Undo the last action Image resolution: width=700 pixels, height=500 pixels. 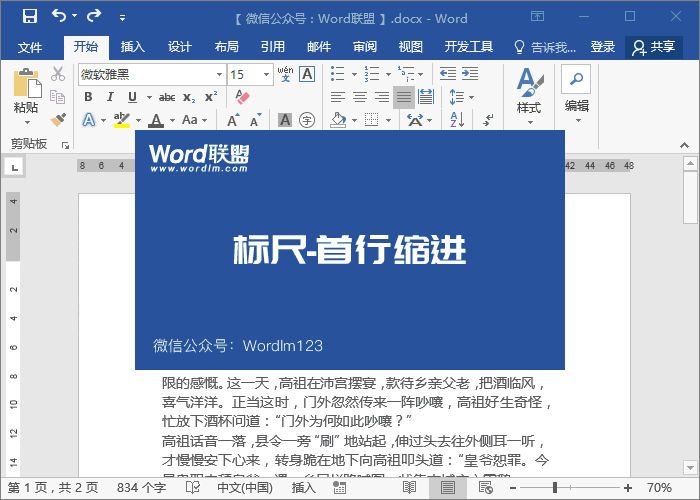click(x=59, y=16)
